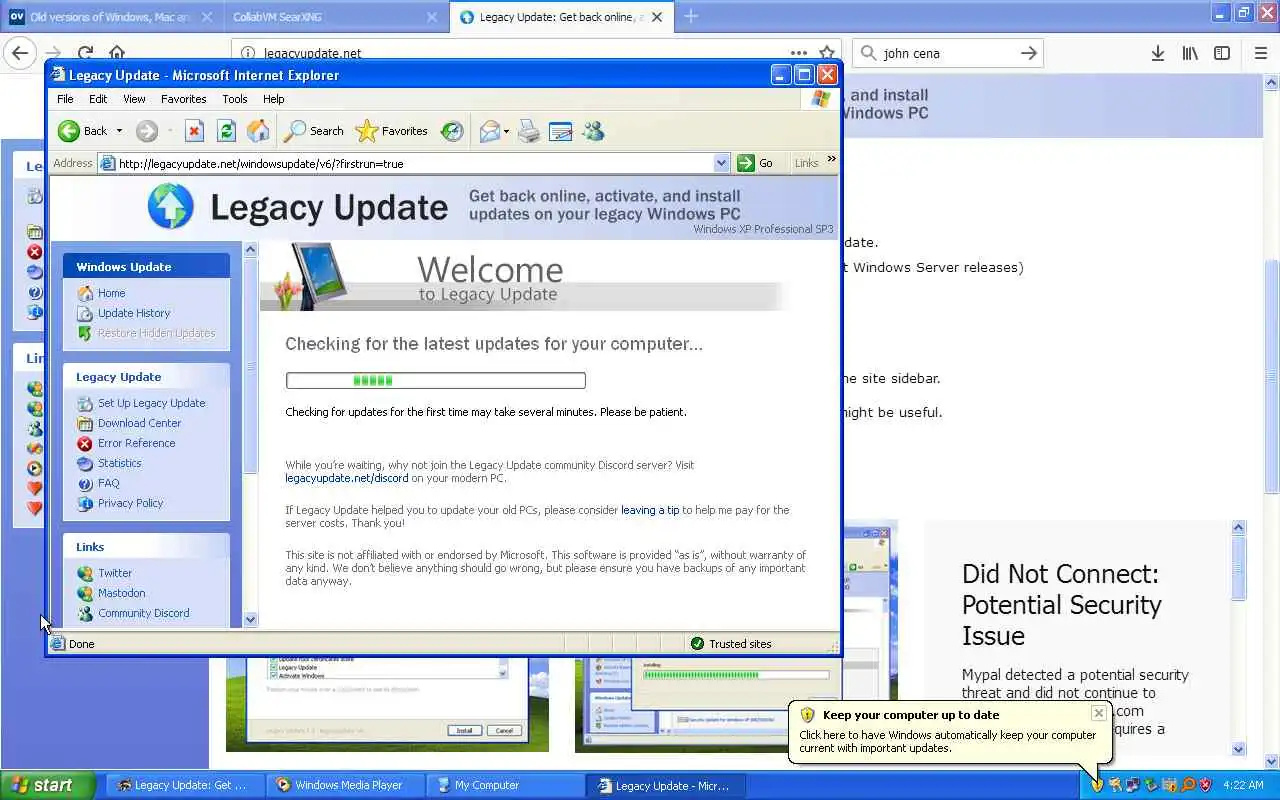
Task: Open the View menu
Action: point(134,99)
